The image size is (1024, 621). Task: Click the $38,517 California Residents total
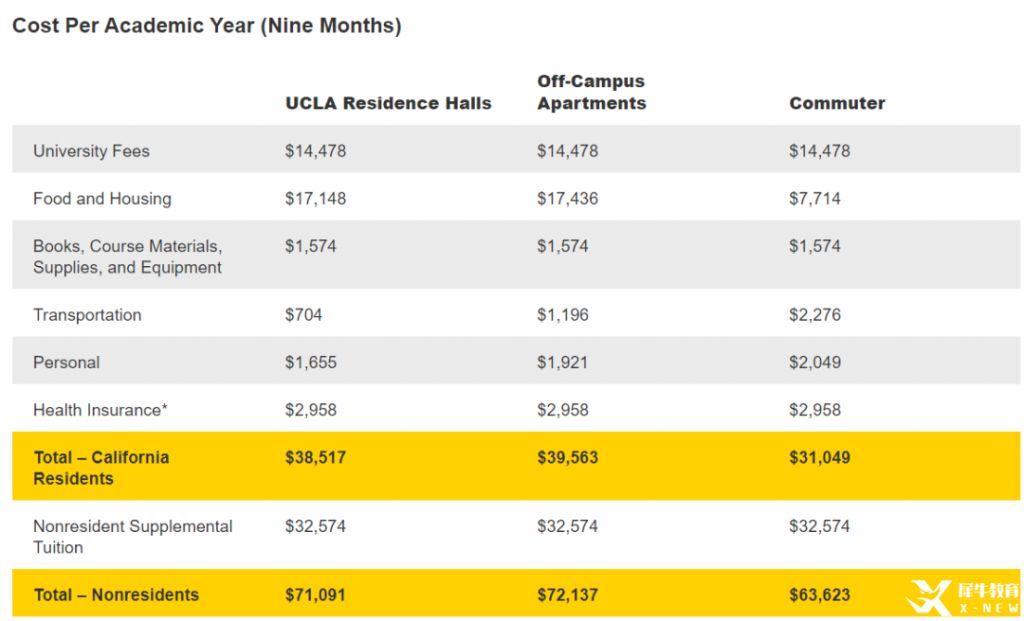[x=315, y=457]
